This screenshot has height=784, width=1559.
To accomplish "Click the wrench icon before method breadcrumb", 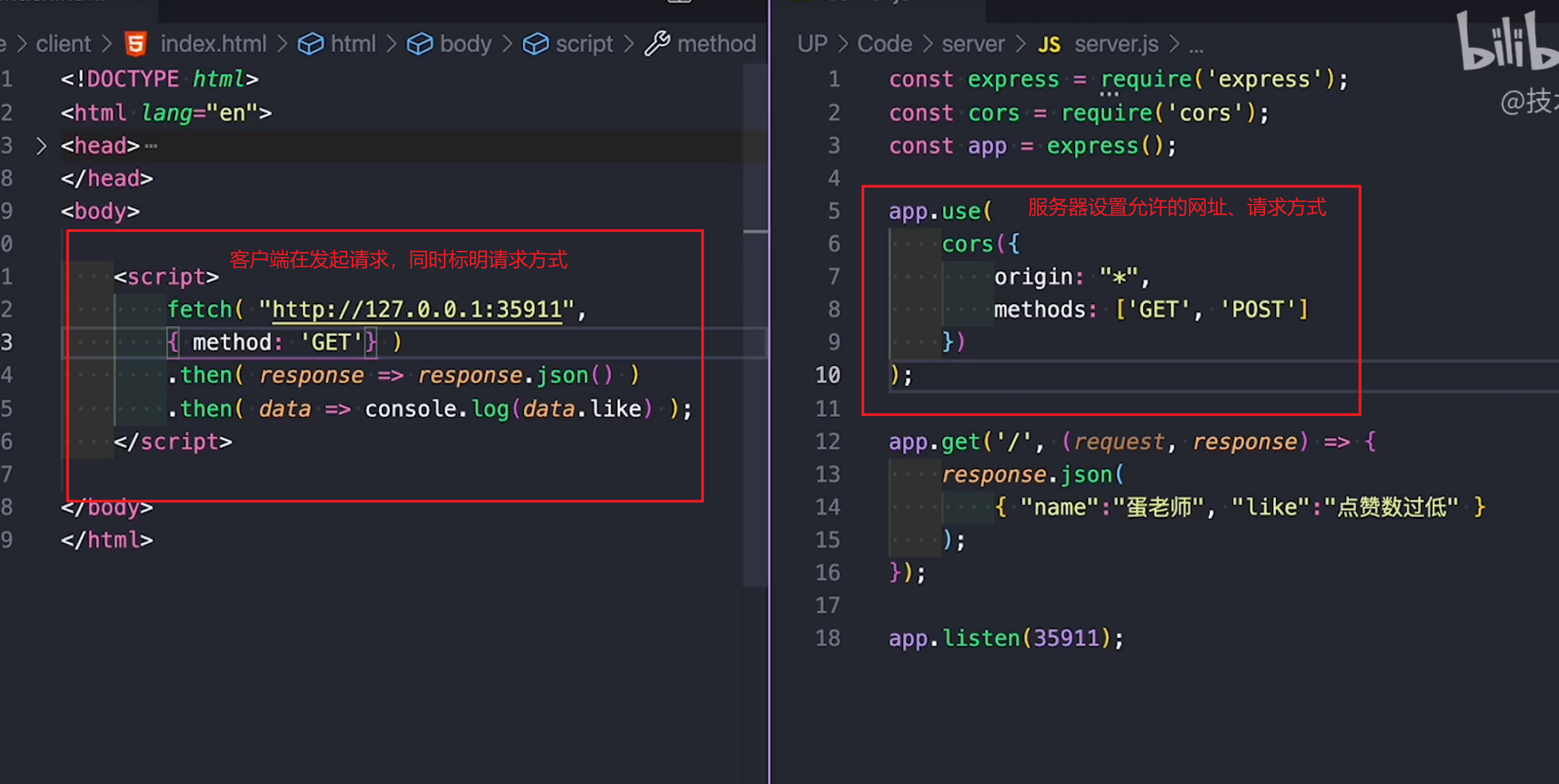I will coord(657,44).
